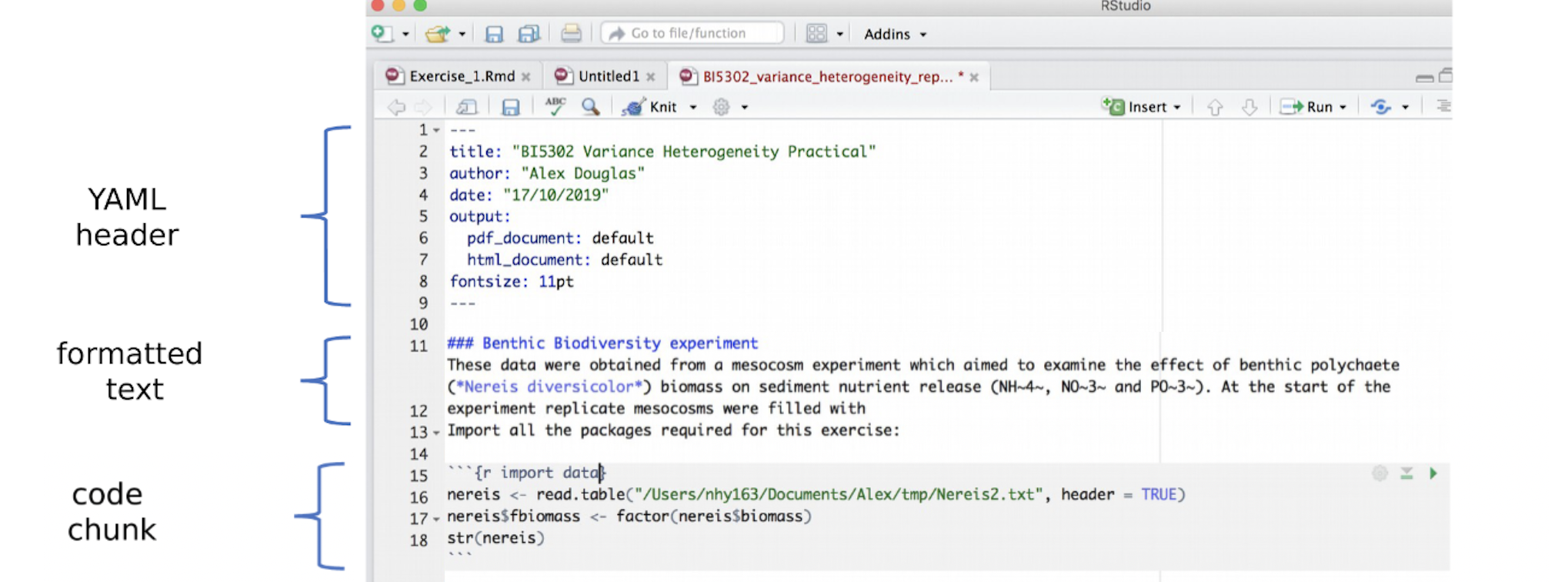Open find and replace magnifier
The height and width of the screenshot is (582, 1568).
point(590,106)
